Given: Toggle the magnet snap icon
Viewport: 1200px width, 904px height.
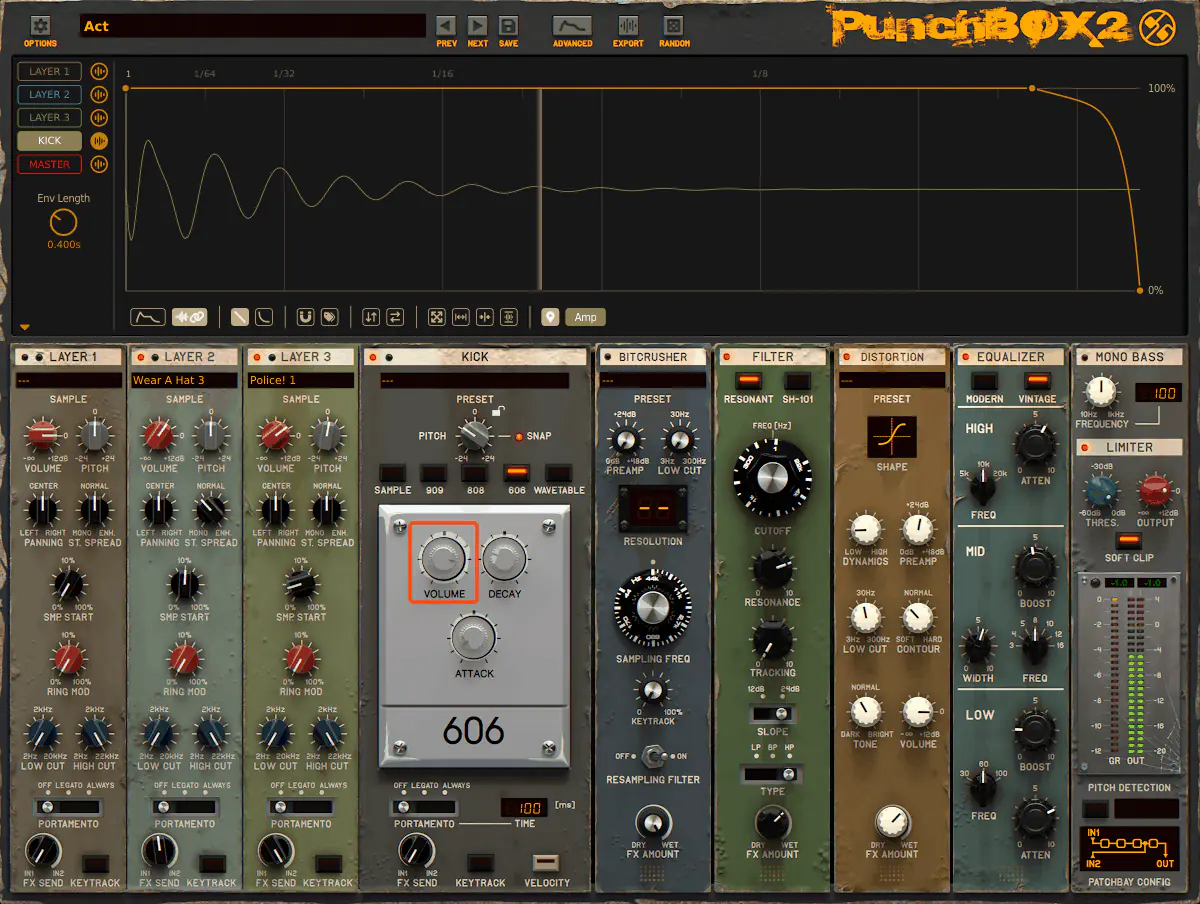Looking at the screenshot, I should click(306, 317).
